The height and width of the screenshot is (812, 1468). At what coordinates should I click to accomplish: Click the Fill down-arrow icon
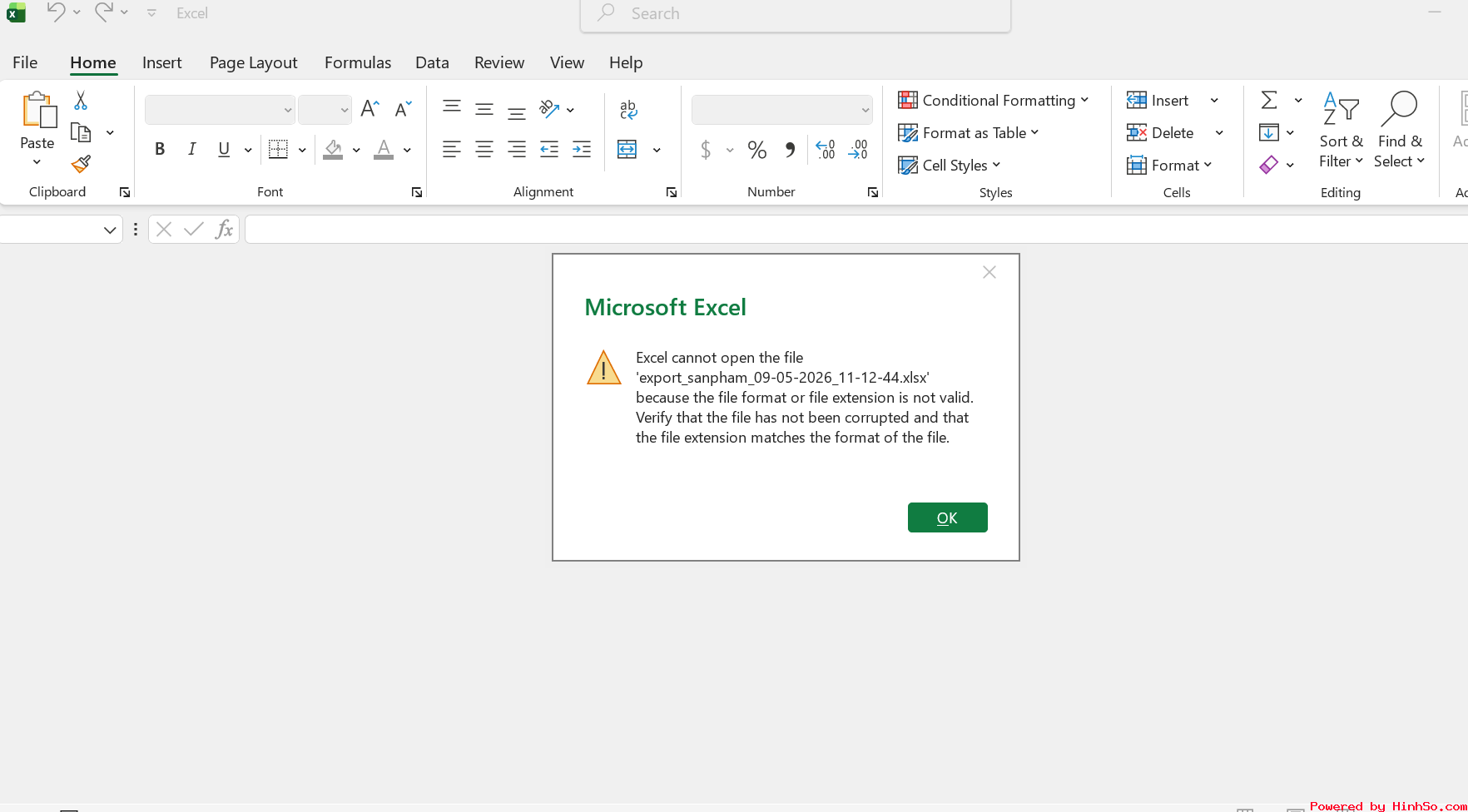(x=1269, y=133)
